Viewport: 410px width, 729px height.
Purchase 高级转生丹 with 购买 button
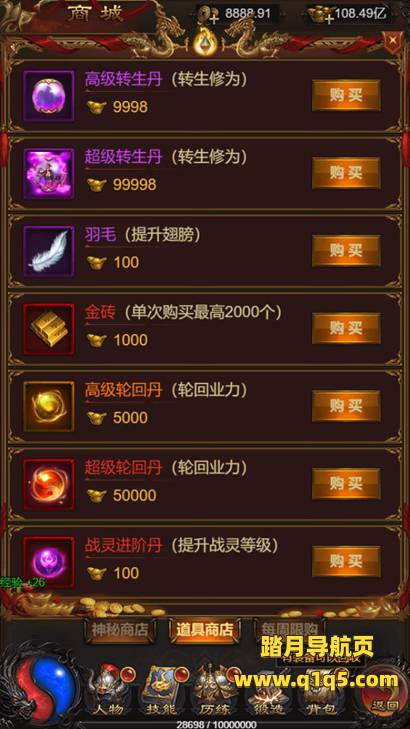tap(346, 95)
